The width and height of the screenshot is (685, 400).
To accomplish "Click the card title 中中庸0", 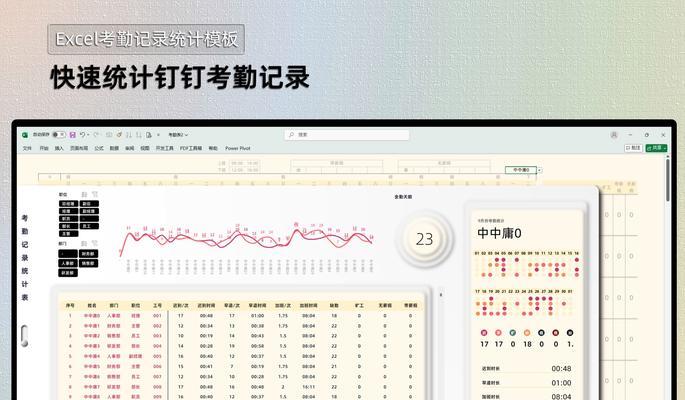I will pyautogui.click(x=499, y=233).
